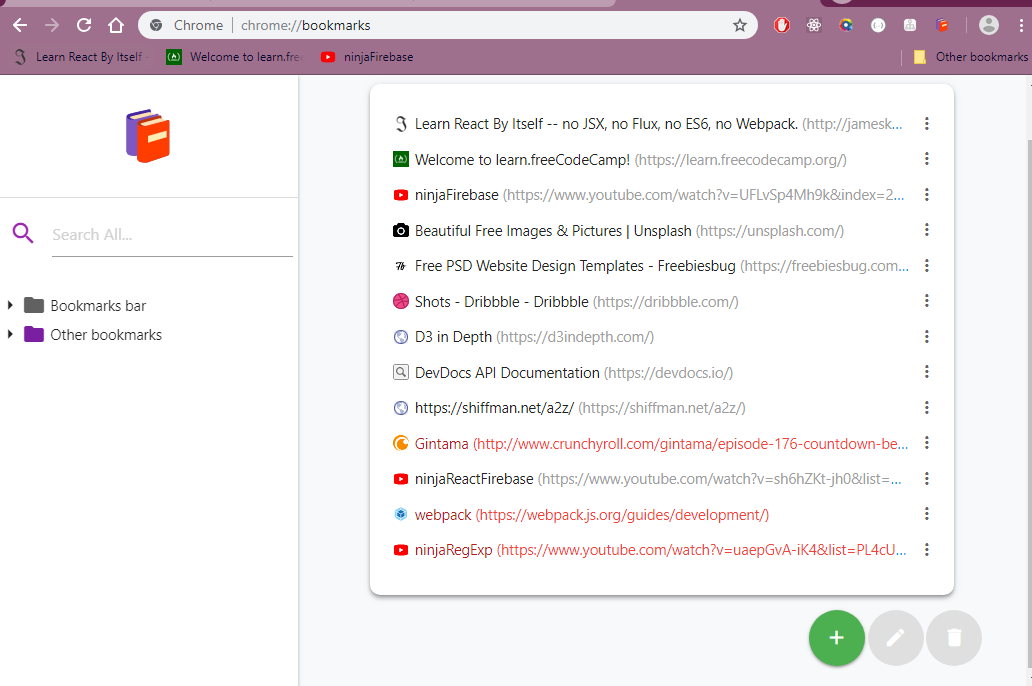Open options menu for webpack bookmark
Image resolution: width=1032 pixels, height=686 pixels.
tap(927, 514)
